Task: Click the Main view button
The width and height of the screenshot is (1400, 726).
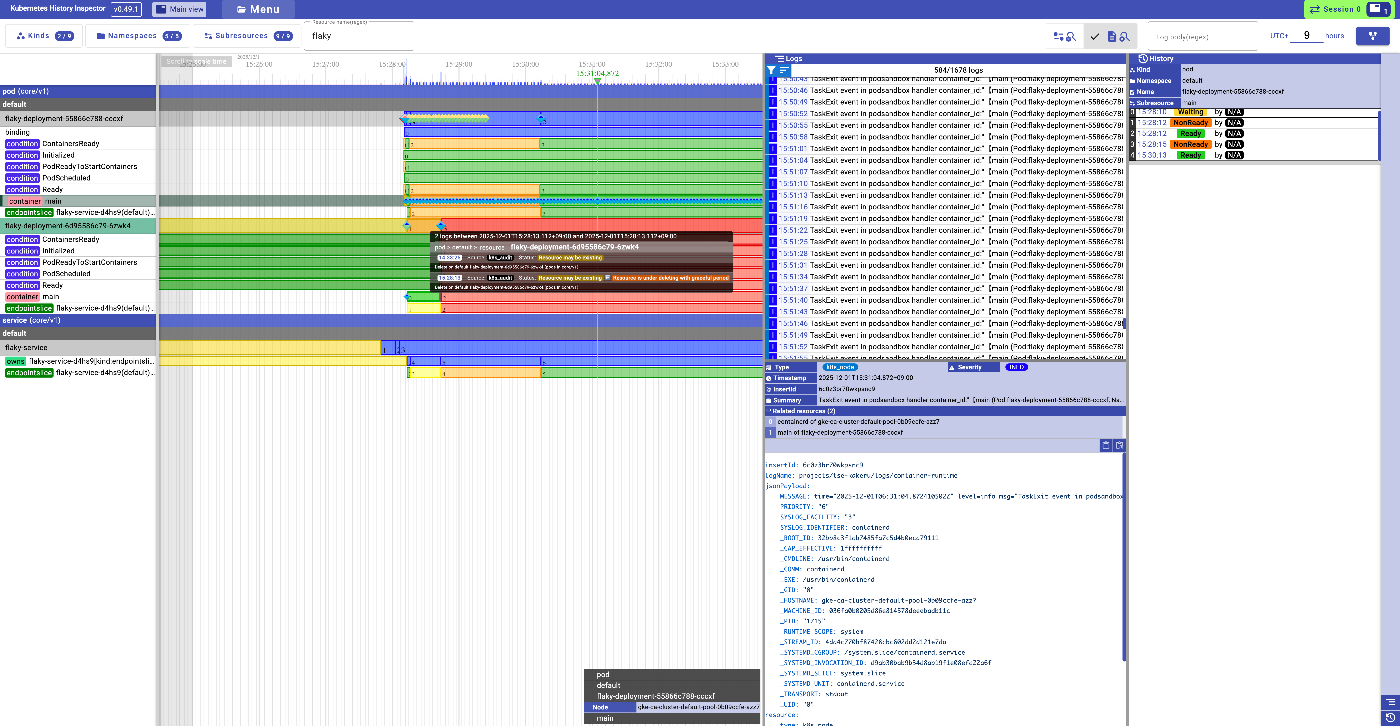Action: [x=180, y=9]
